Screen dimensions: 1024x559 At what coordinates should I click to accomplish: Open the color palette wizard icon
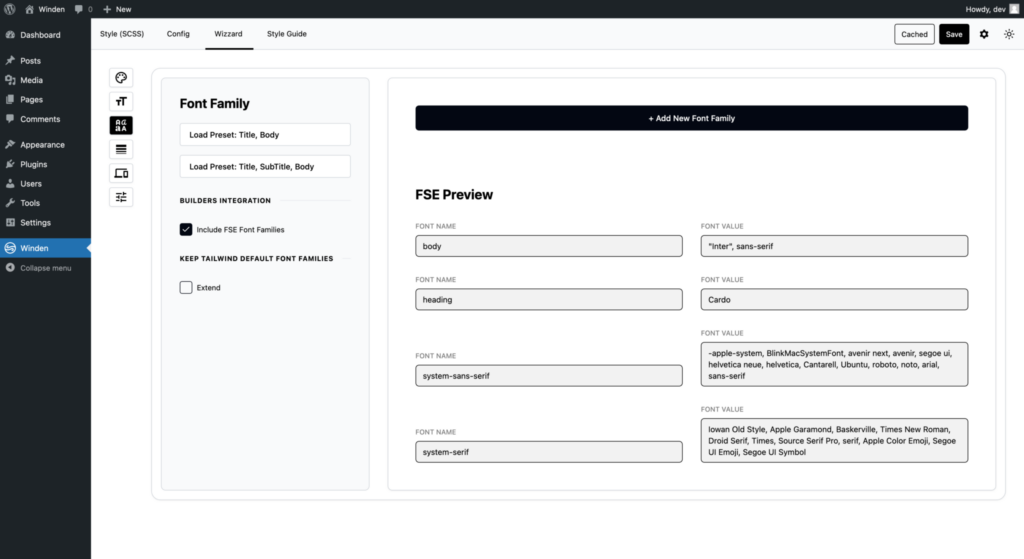121,78
